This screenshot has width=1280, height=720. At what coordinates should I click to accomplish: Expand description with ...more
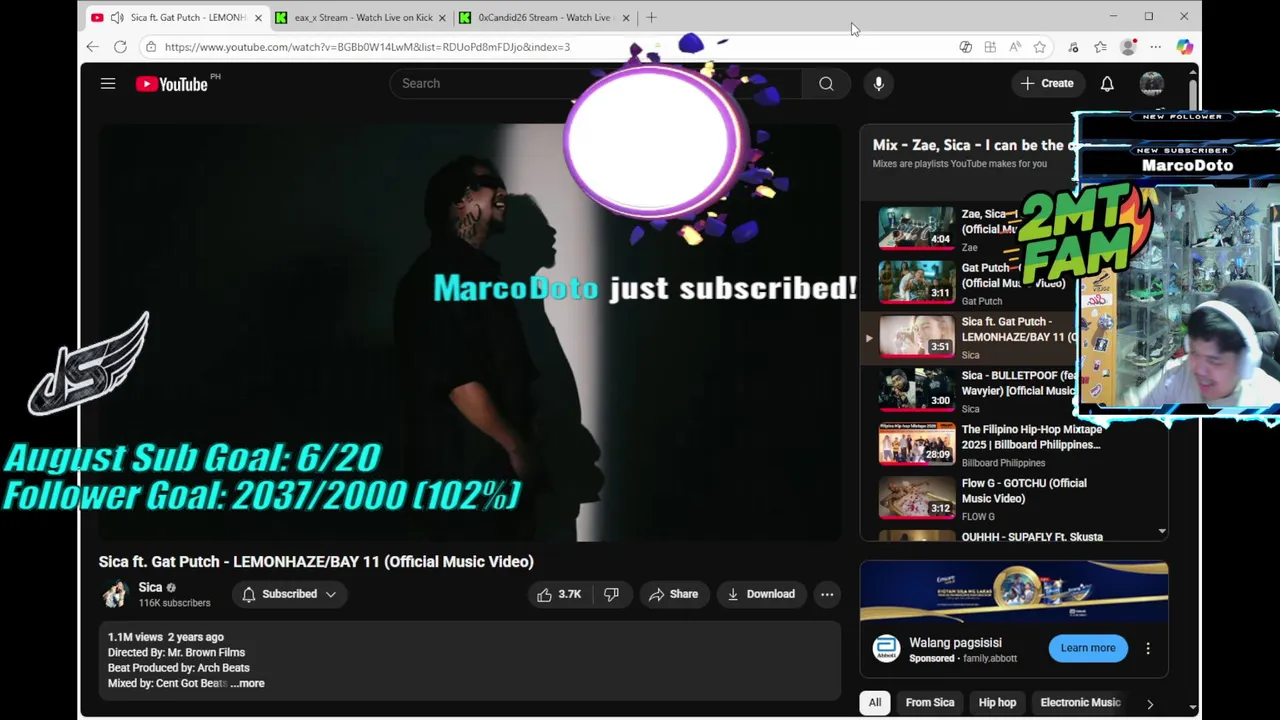pos(247,683)
